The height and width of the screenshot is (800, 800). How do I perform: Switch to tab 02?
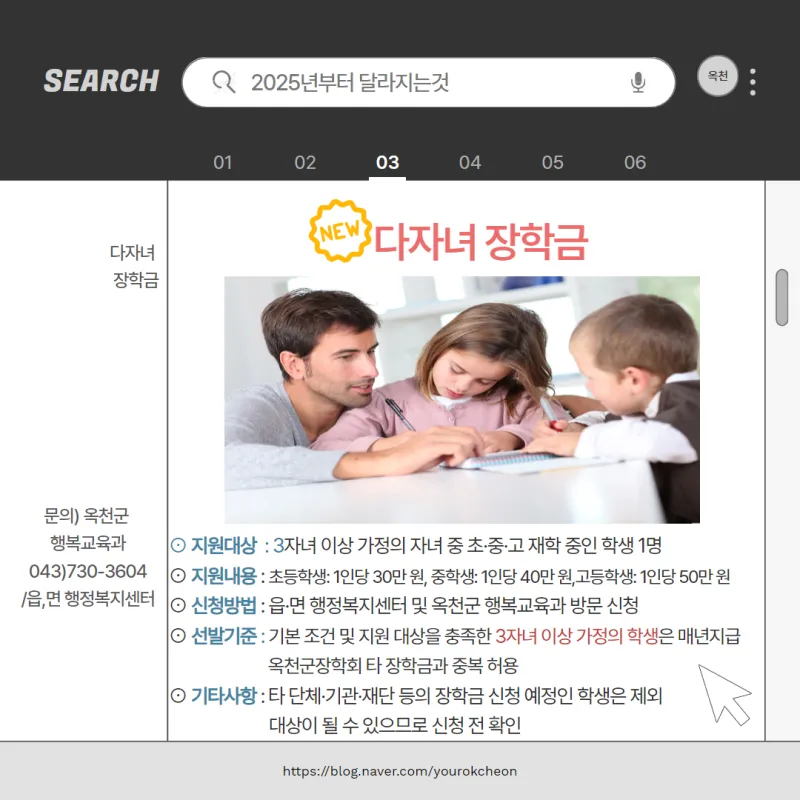(x=305, y=162)
